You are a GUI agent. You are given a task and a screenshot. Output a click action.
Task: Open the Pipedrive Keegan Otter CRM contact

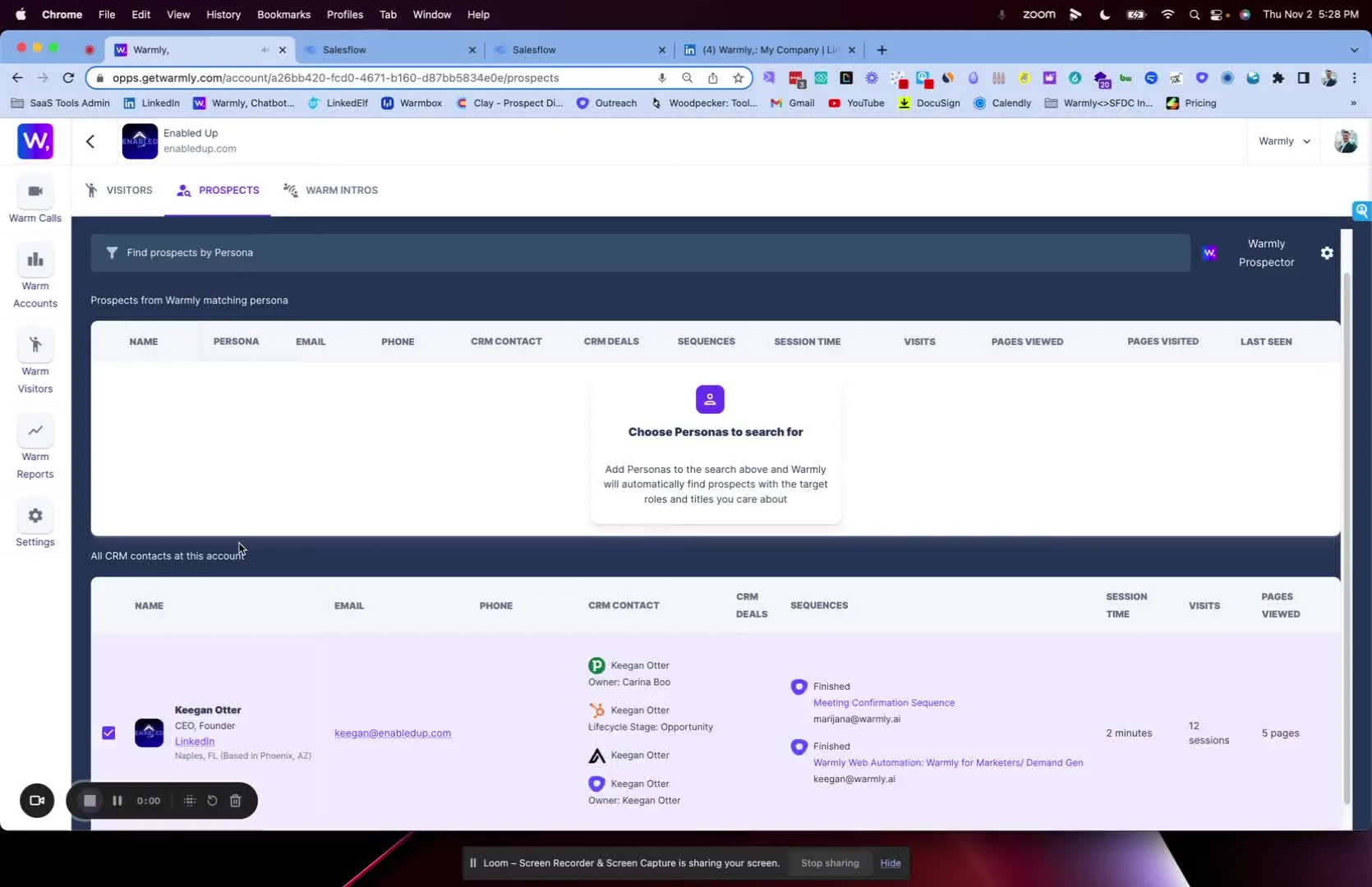point(629,665)
